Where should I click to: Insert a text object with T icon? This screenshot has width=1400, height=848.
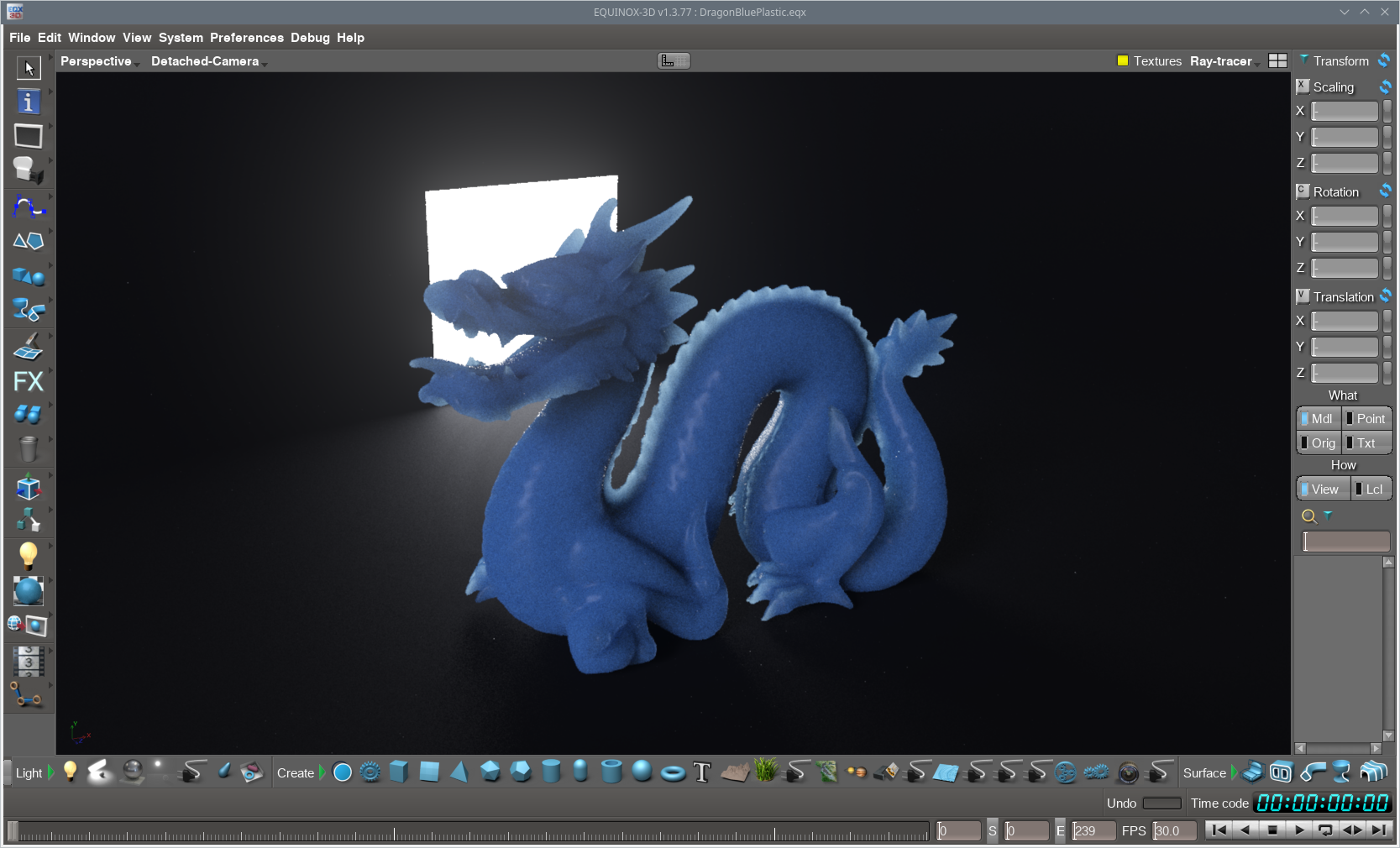click(702, 772)
